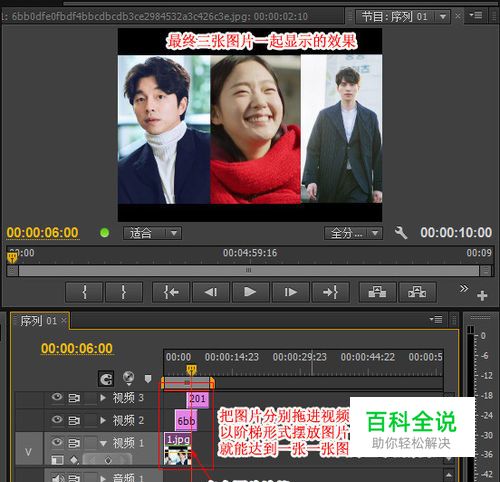Image resolution: width=500 pixels, height=482 pixels.
Task: Click set Encore chapter marker disc icon
Action: (128, 378)
